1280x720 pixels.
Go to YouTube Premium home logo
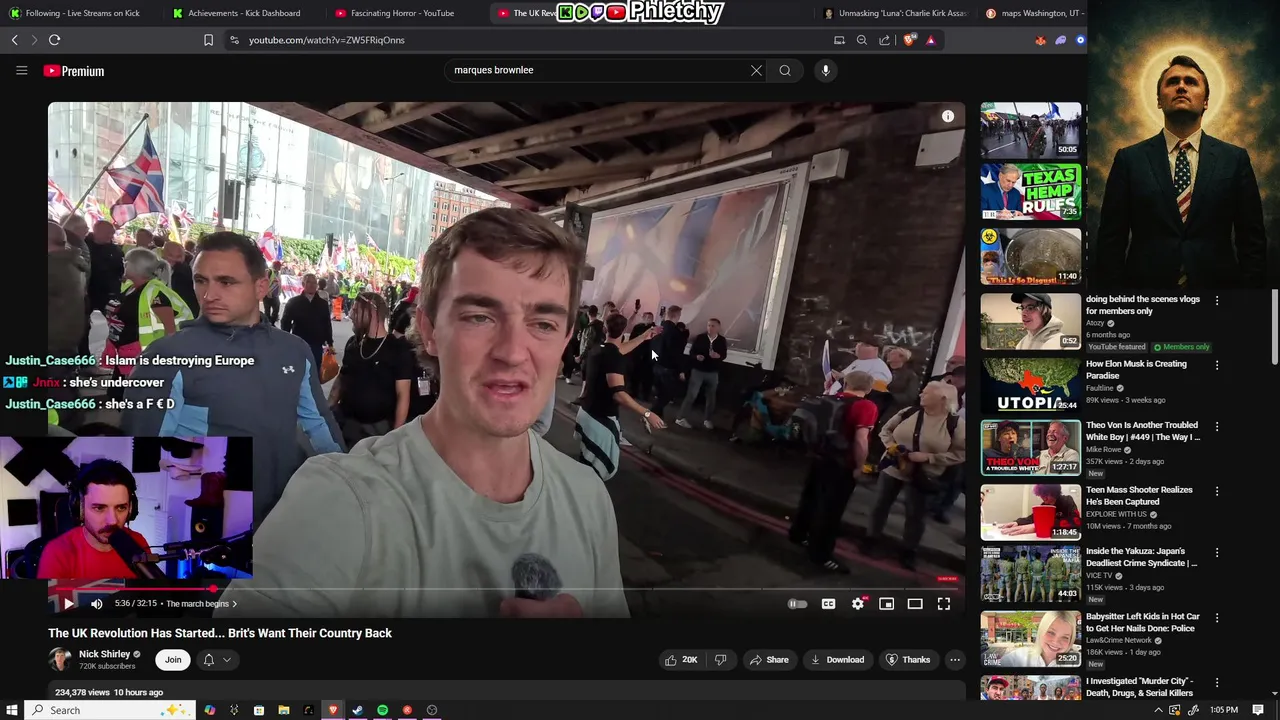(74, 71)
